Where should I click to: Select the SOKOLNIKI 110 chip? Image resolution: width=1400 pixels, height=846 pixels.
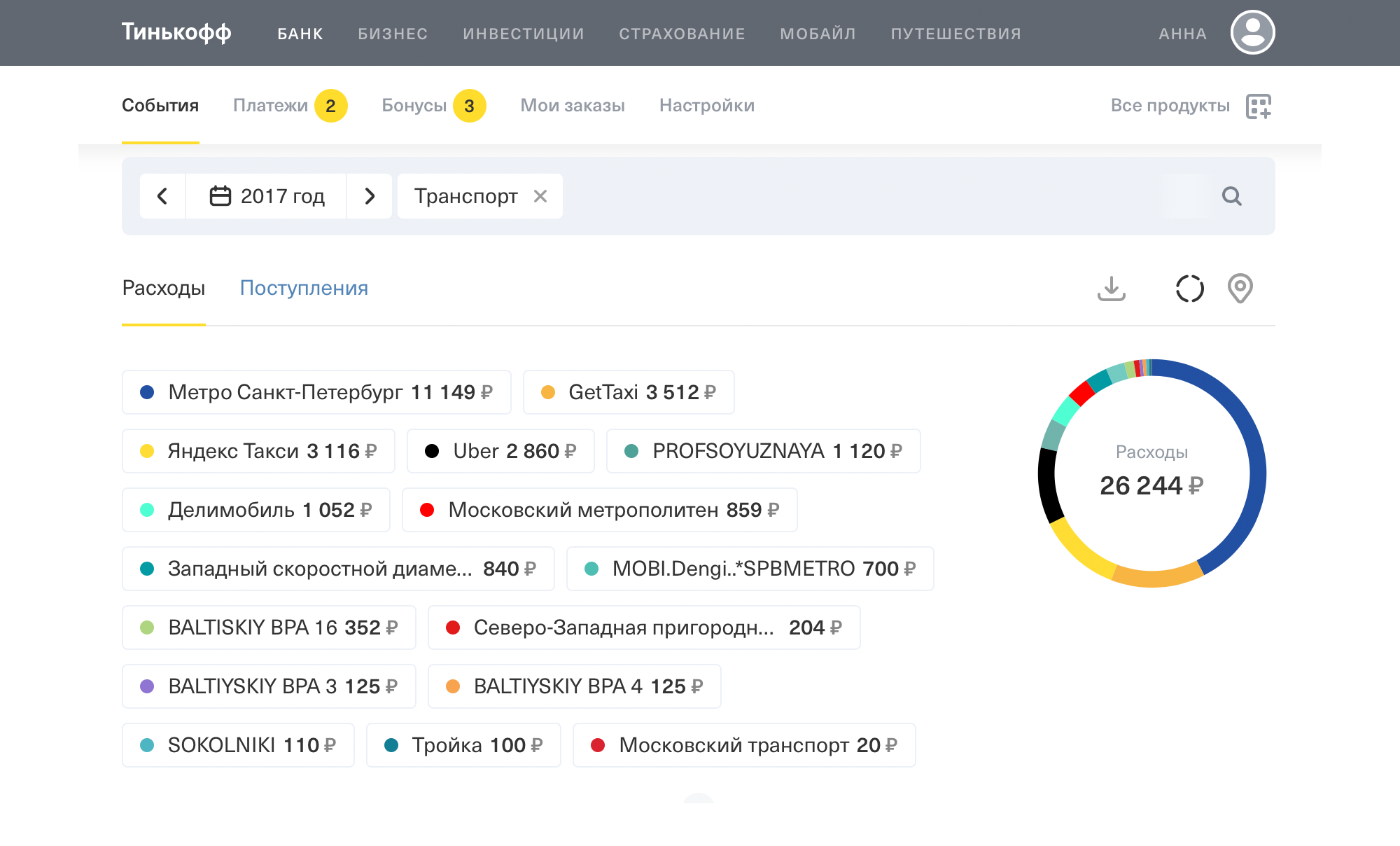pos(238,745)
